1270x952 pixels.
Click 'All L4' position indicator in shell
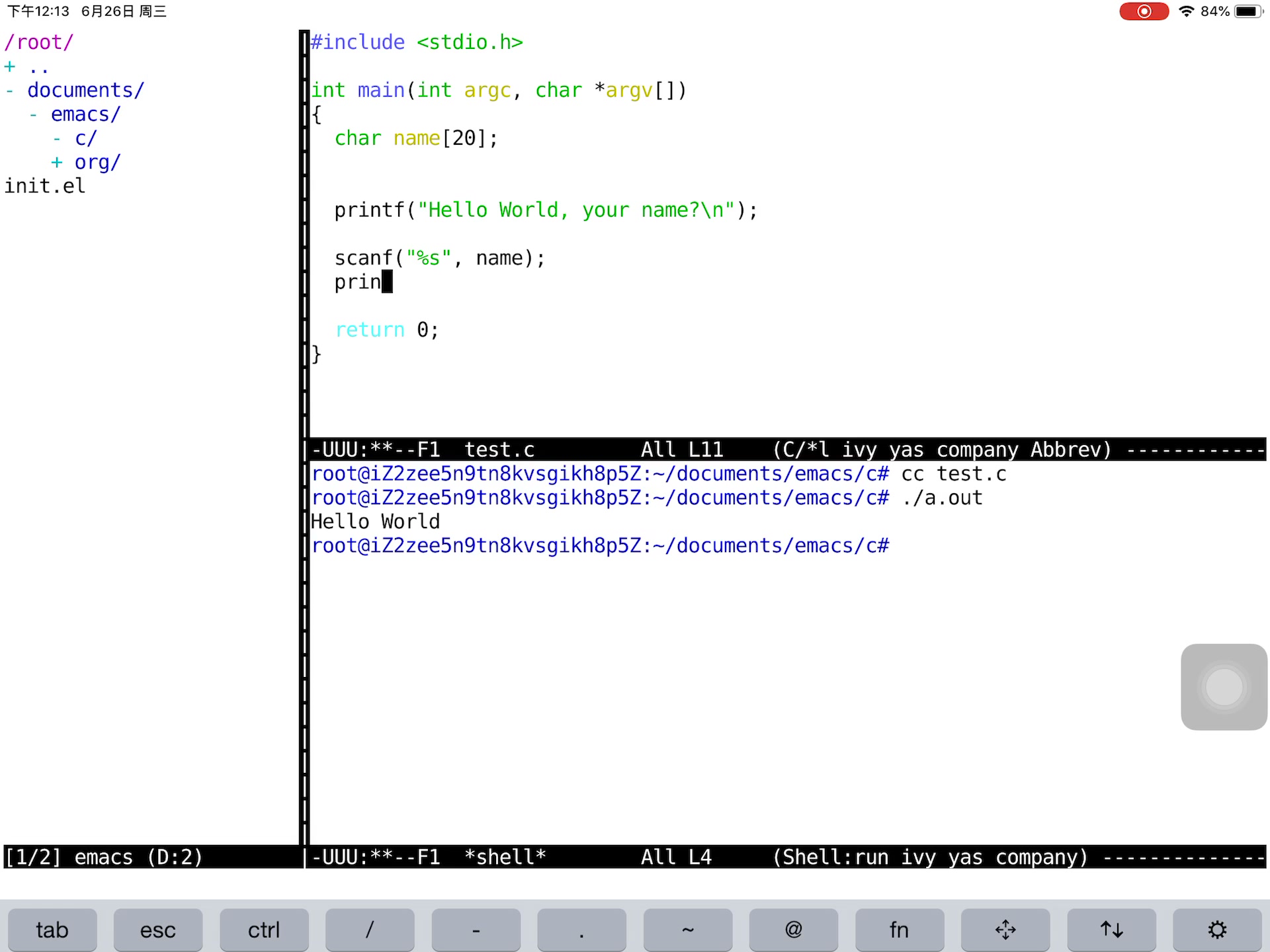click(676, 857)
